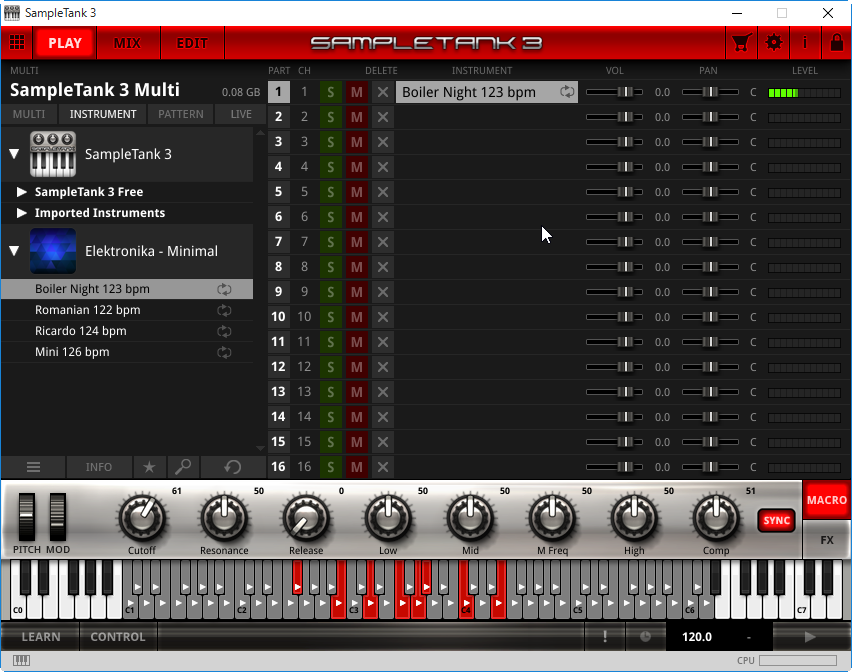
Task: Select the PLAY page button
Action: click(65, 43)
